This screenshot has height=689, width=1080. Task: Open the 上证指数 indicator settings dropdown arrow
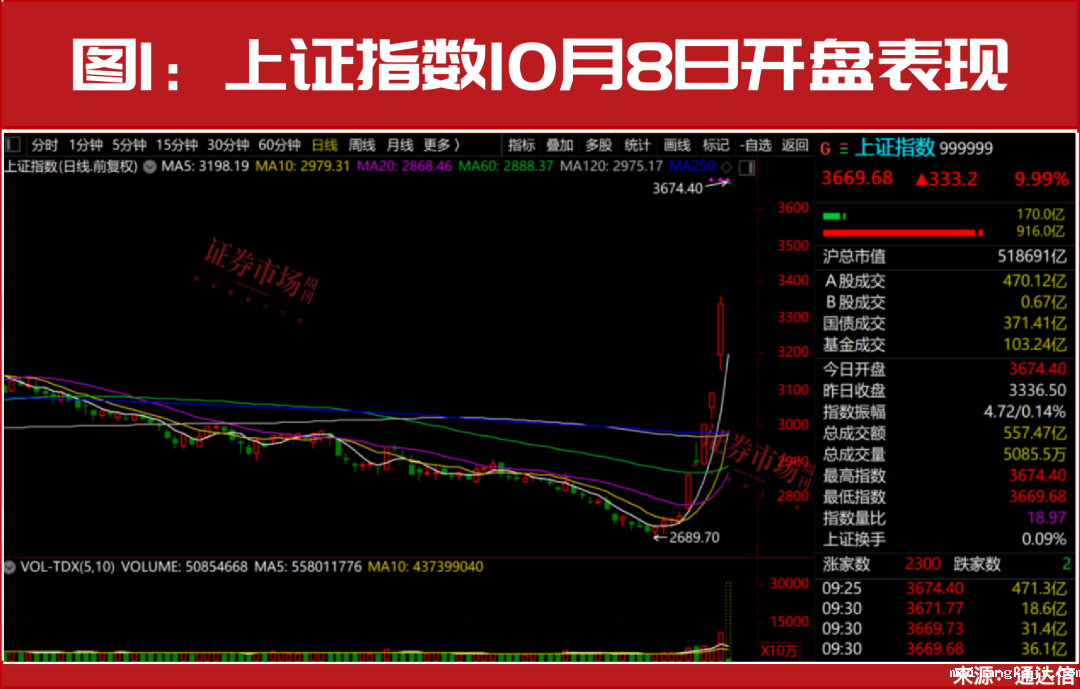149,167
